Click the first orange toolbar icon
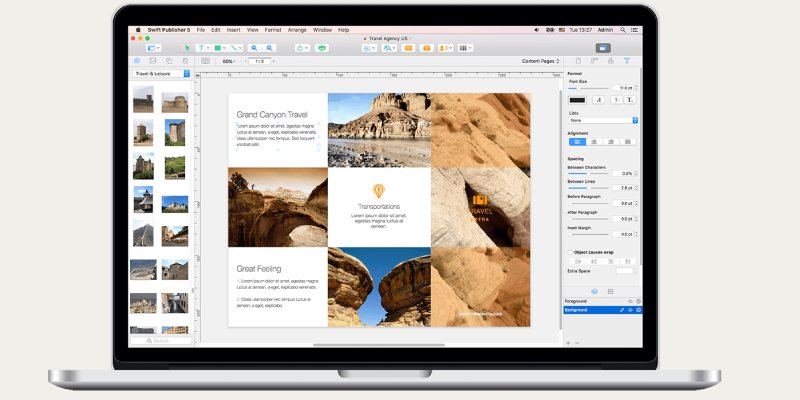 pyautogui.click(x=408, y=48)
